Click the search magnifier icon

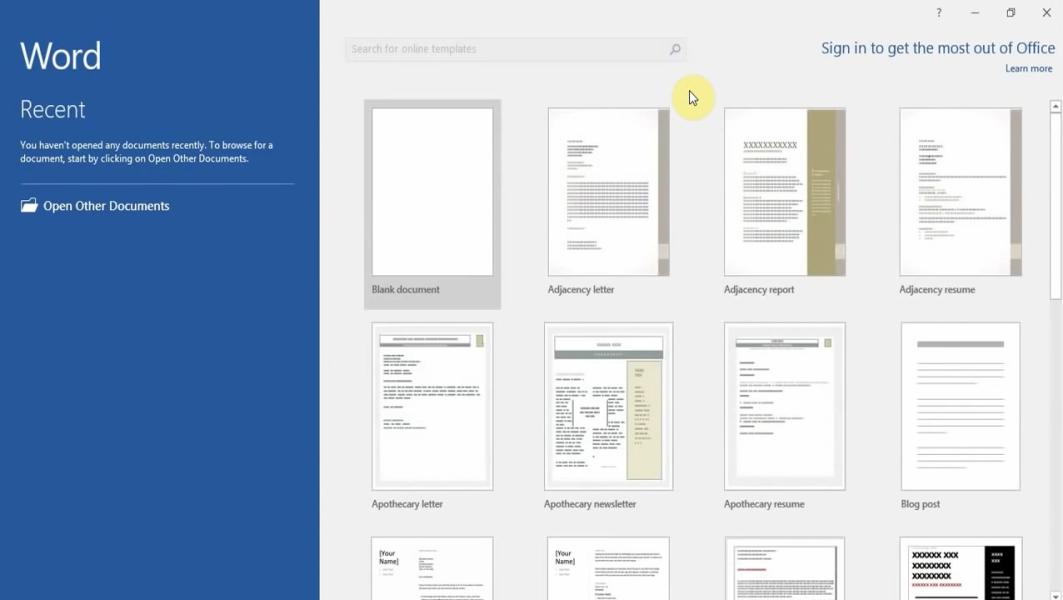pos(675,49)
